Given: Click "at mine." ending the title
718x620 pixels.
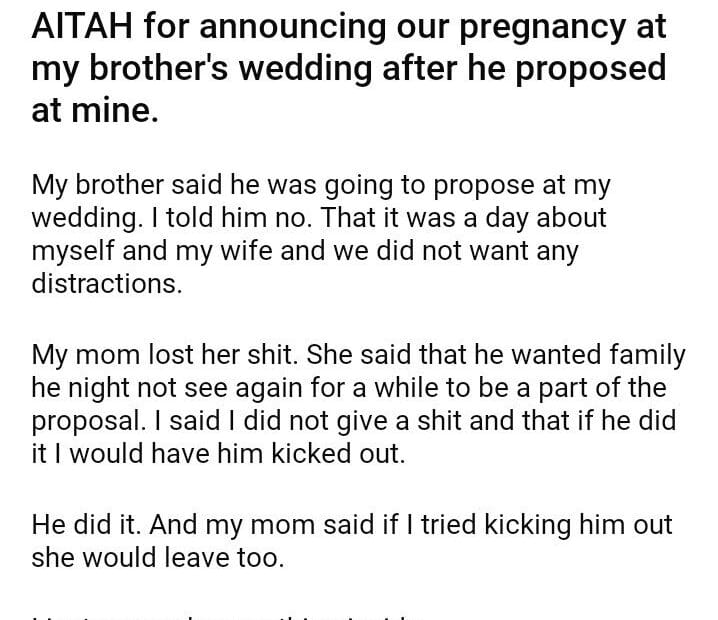Looking at the screenshot, I should point(95,111).
